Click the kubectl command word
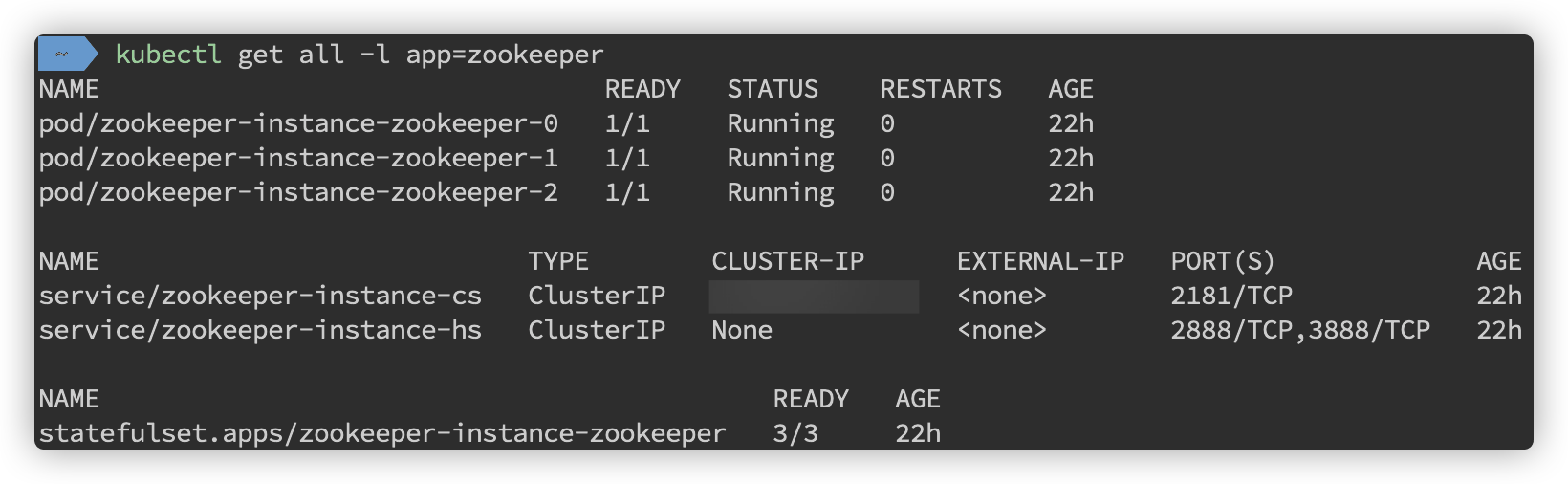 tap(168, 55)
